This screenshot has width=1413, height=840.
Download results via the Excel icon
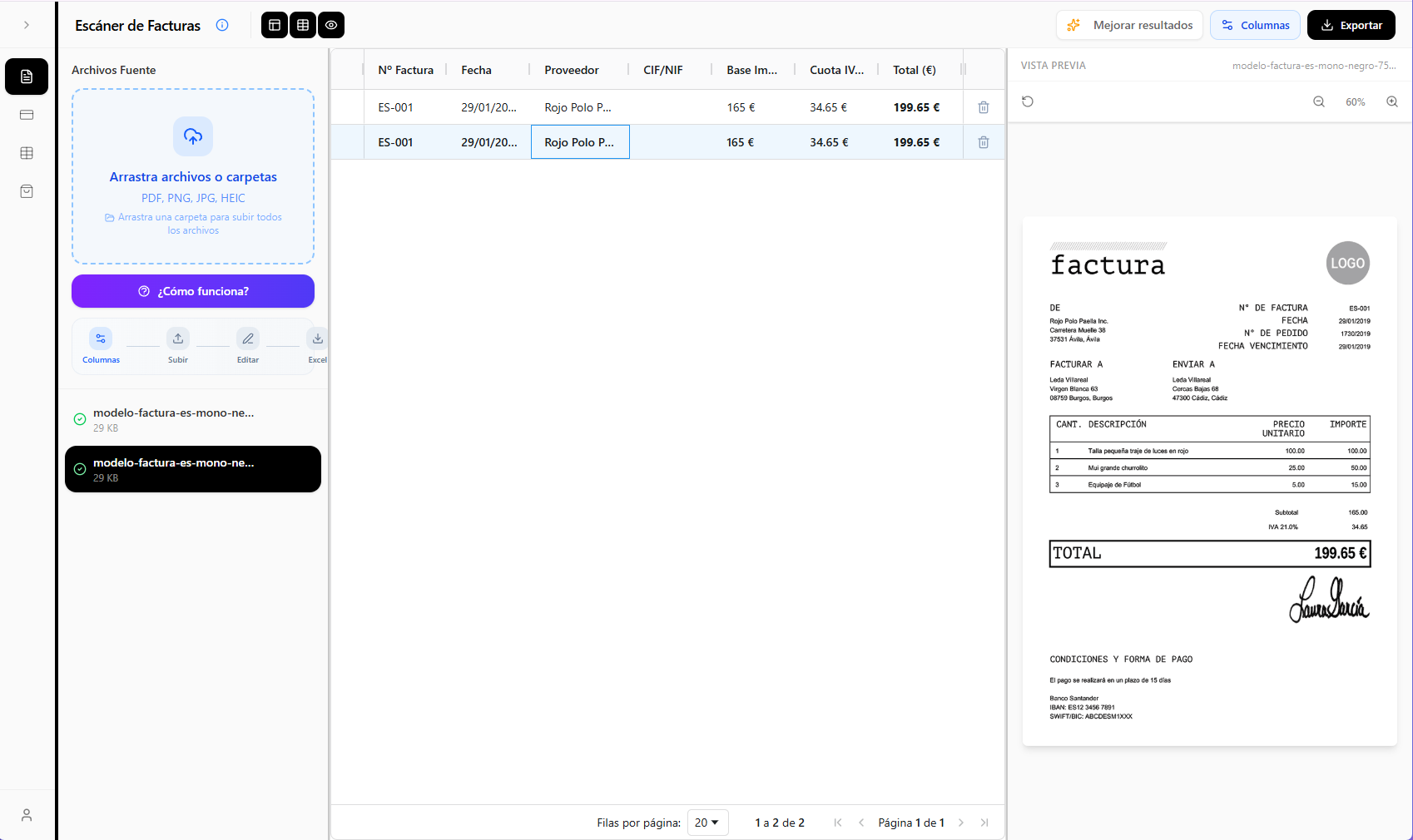point(317,338)
